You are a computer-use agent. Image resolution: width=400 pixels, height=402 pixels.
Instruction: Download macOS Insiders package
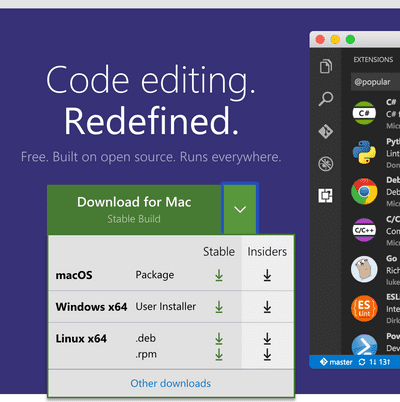click(x=267, y=276)
